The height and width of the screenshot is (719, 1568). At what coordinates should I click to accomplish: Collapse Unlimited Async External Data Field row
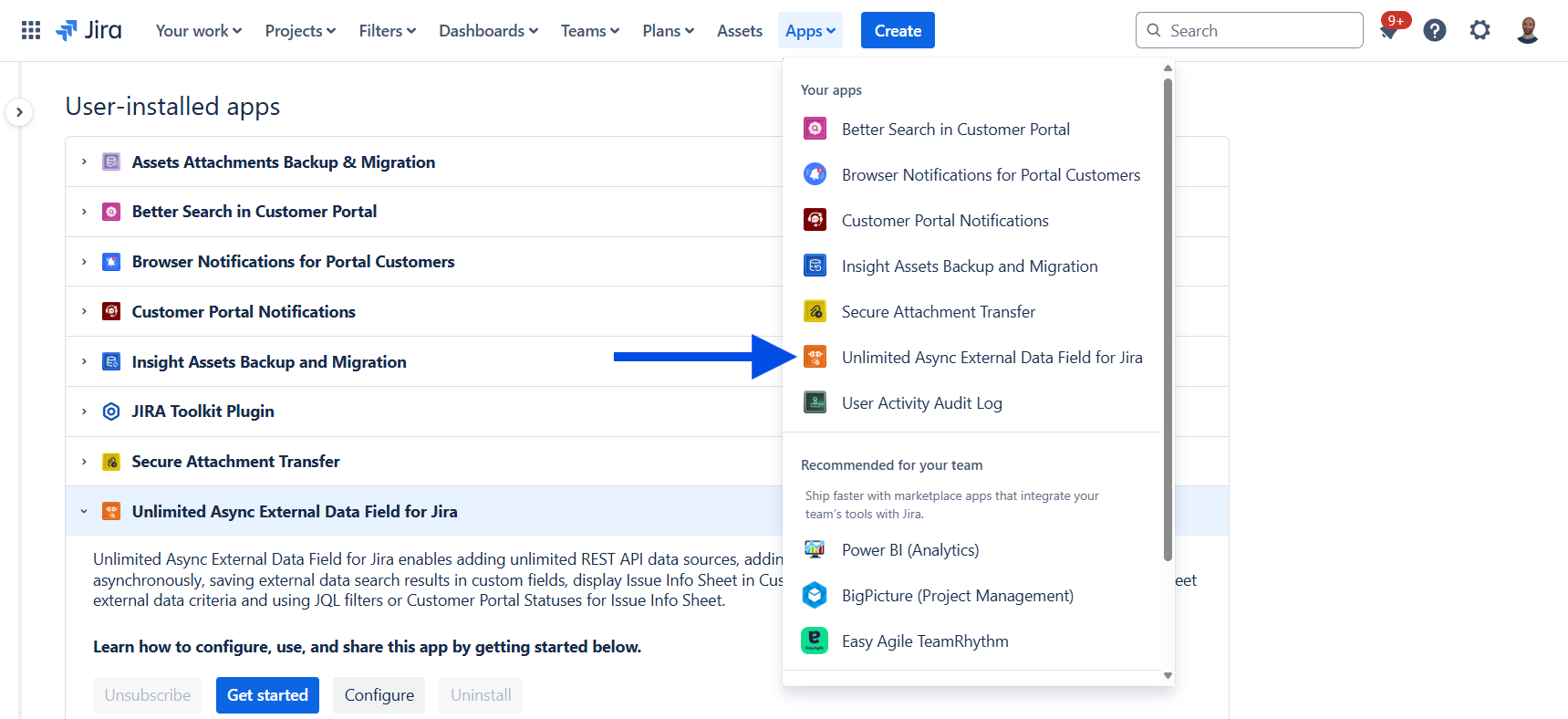84,511
